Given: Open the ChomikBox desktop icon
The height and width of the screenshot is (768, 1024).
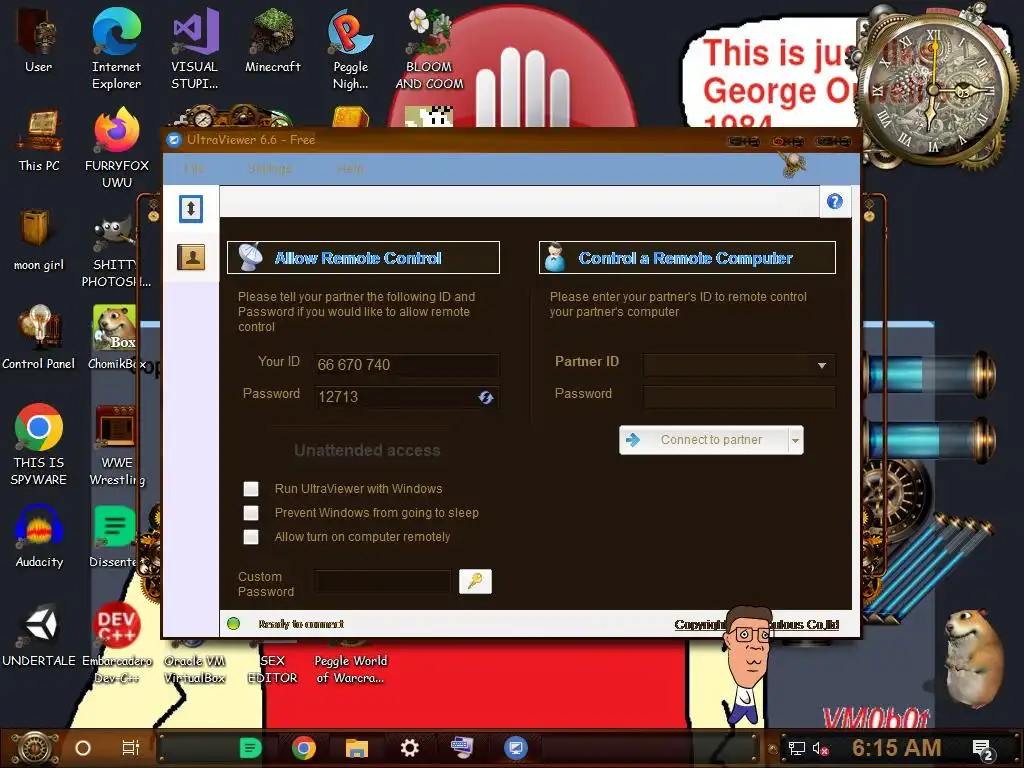Looking at the screenshot, I should (x=117, y=338).
